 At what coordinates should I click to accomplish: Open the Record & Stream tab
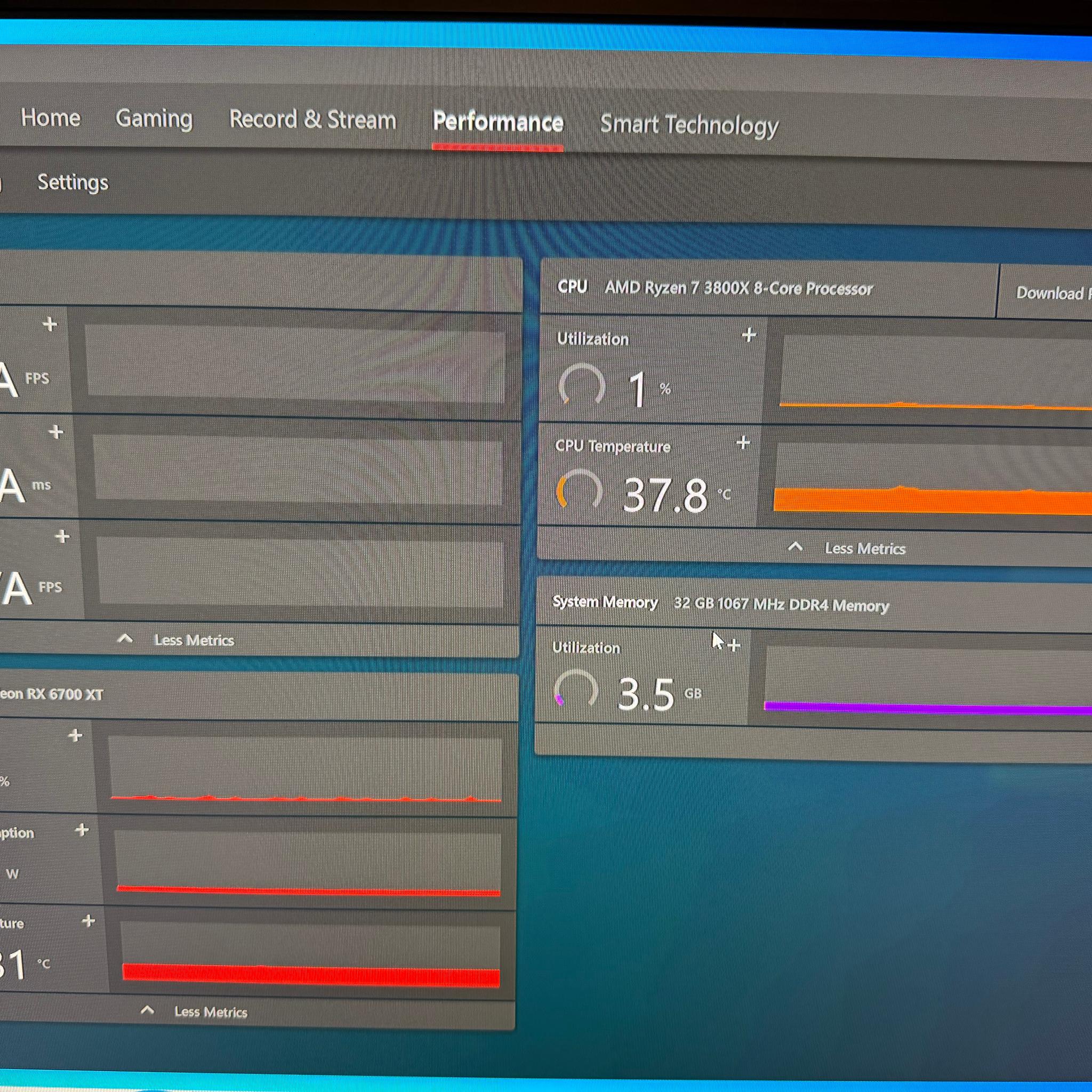(312, 120)
